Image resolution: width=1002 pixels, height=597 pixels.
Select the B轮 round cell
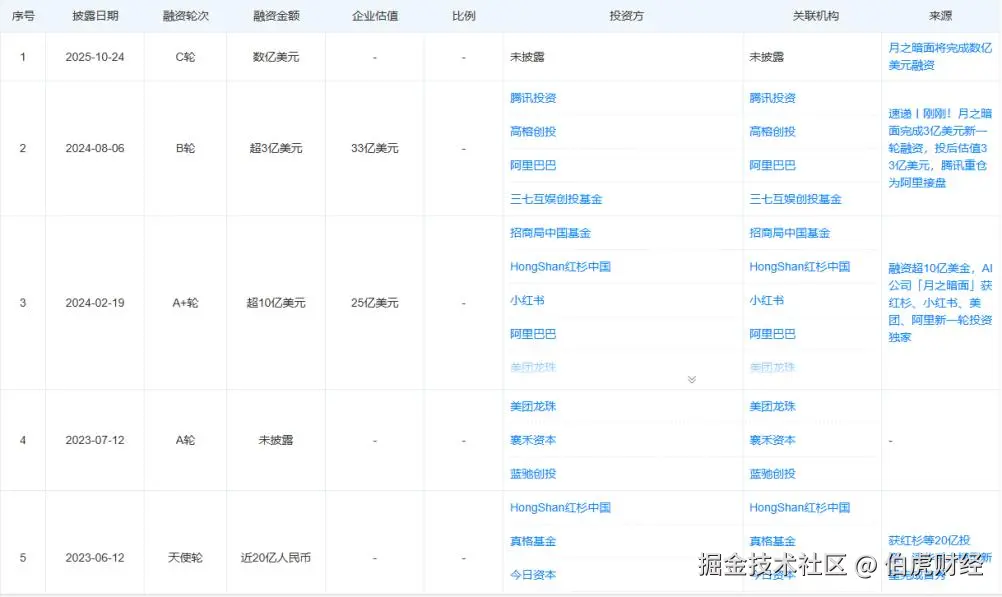point(185,148)
